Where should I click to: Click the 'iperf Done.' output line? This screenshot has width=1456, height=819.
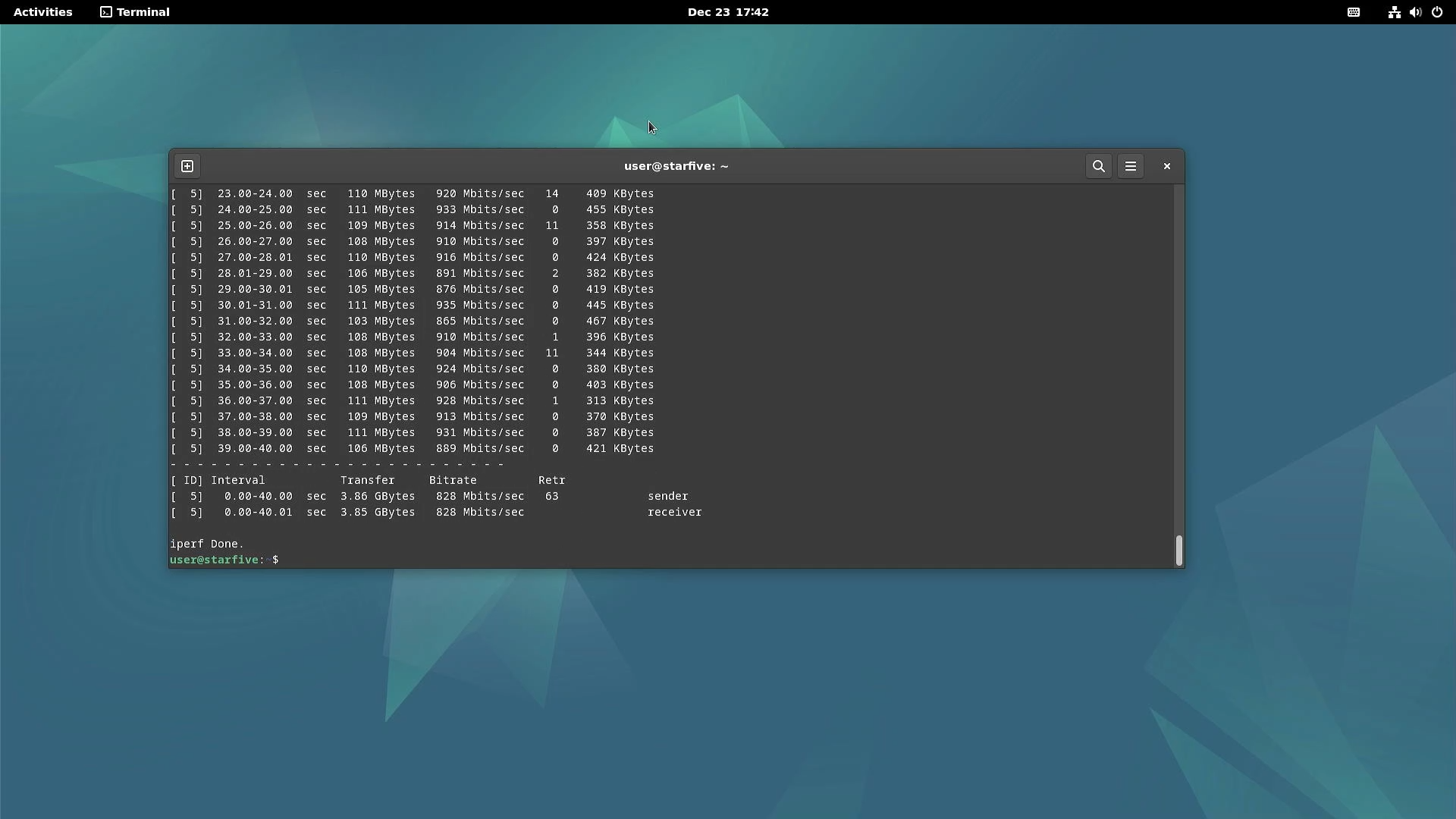(206, 544)
